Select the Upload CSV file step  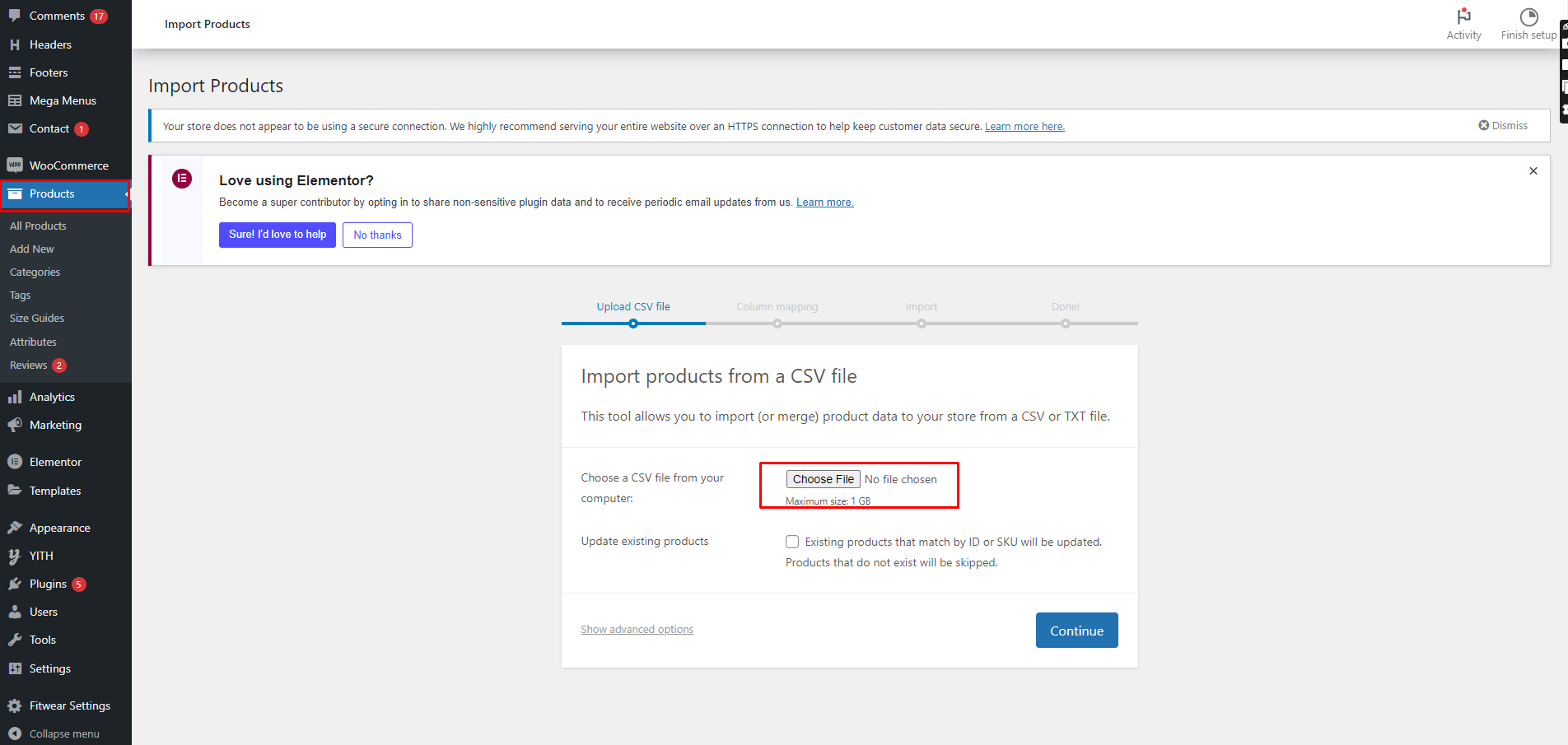[633, 306]
